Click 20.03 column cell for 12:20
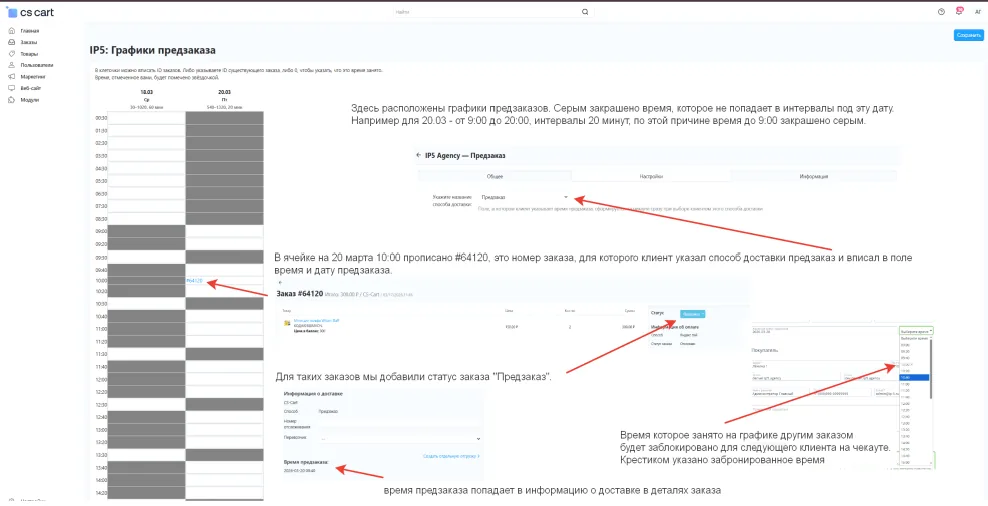Viewport: 988px width, 506px height. point(224,392)
